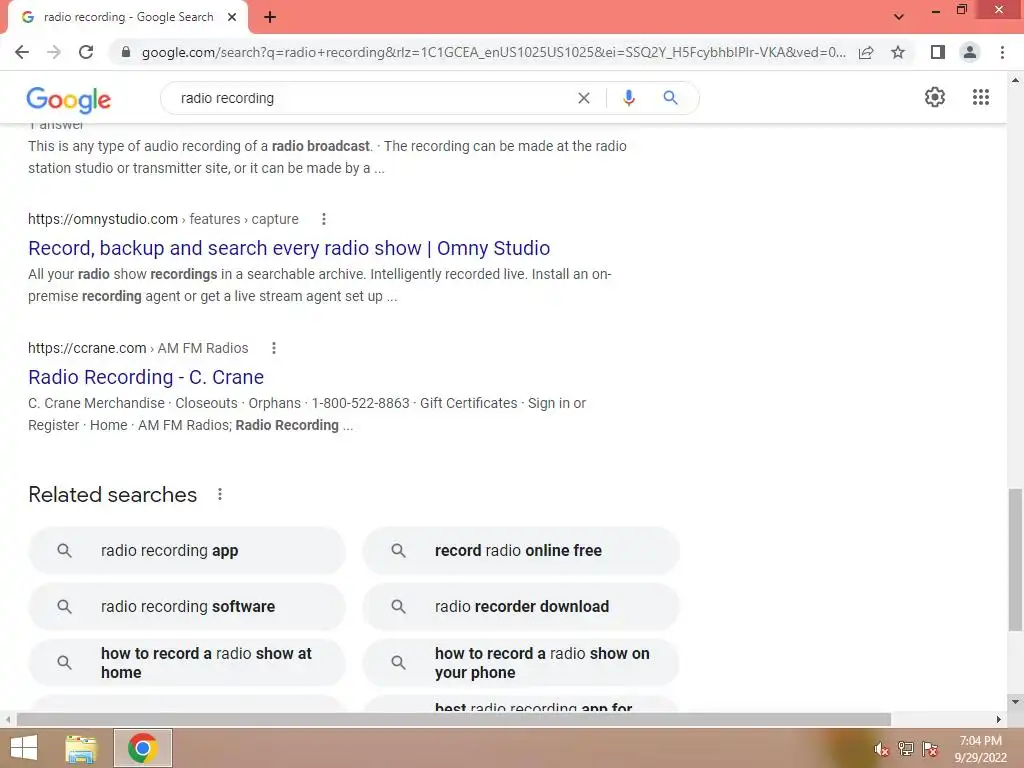Open Chrome side panel
This screenshot has height=768, width=1024.
pos(938,52)
